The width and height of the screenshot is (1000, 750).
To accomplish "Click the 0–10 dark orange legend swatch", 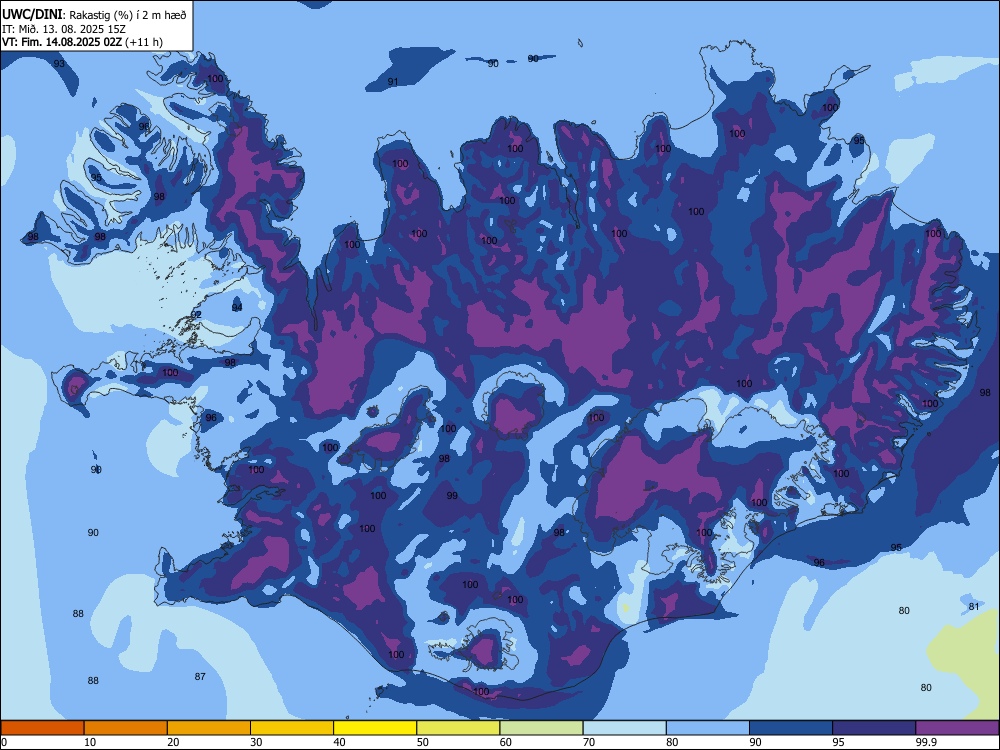I will pyautogui.click(x=42, y=728).
